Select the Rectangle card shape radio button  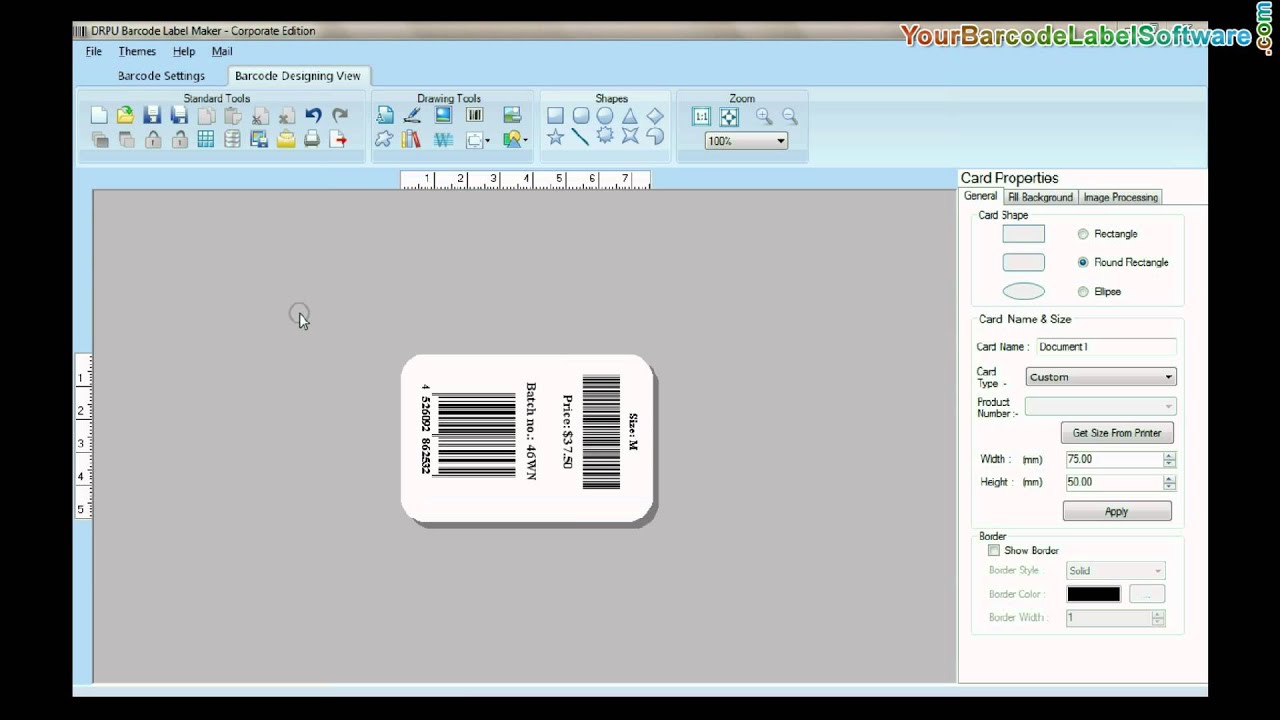coord(1083,234)
